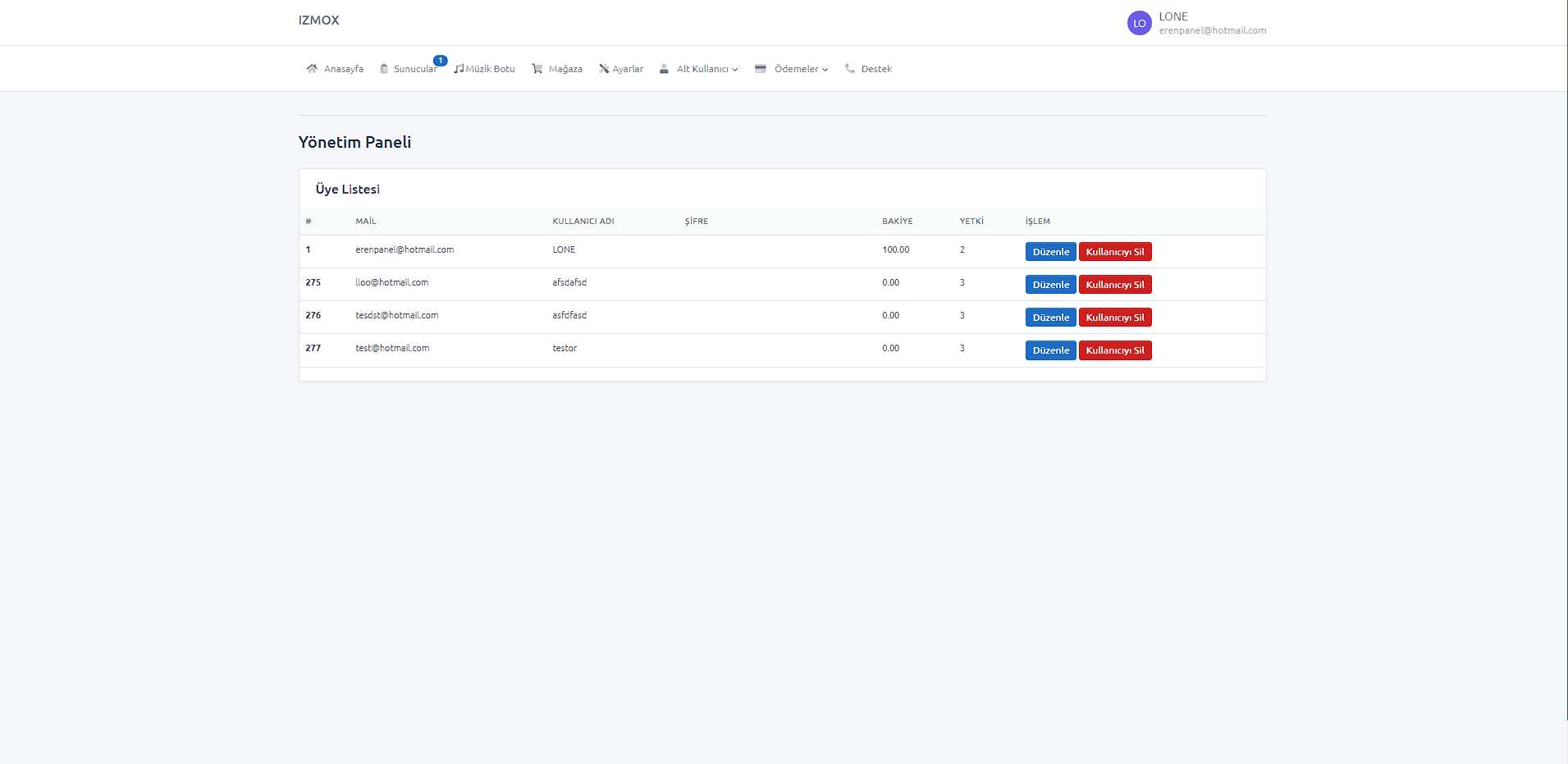The image size is (1568, 764).
Task: Click the tools icon beside Ayarlar
Action: click(x=604, y=69)
